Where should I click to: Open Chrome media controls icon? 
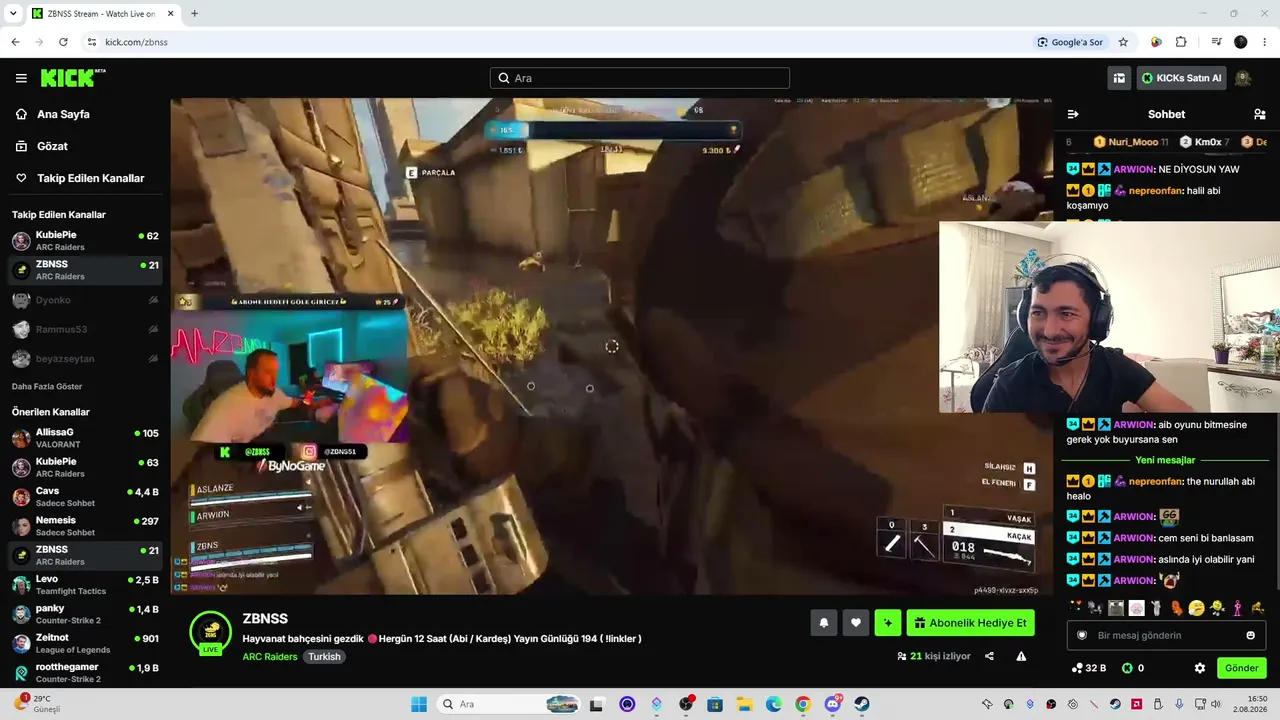[x=1216, y=42]
